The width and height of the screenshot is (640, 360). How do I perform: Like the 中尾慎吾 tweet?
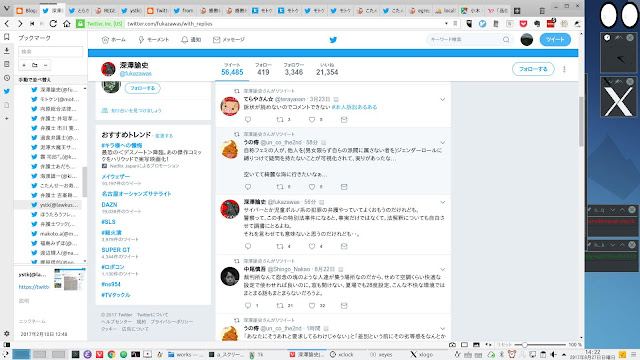point(312,305)
